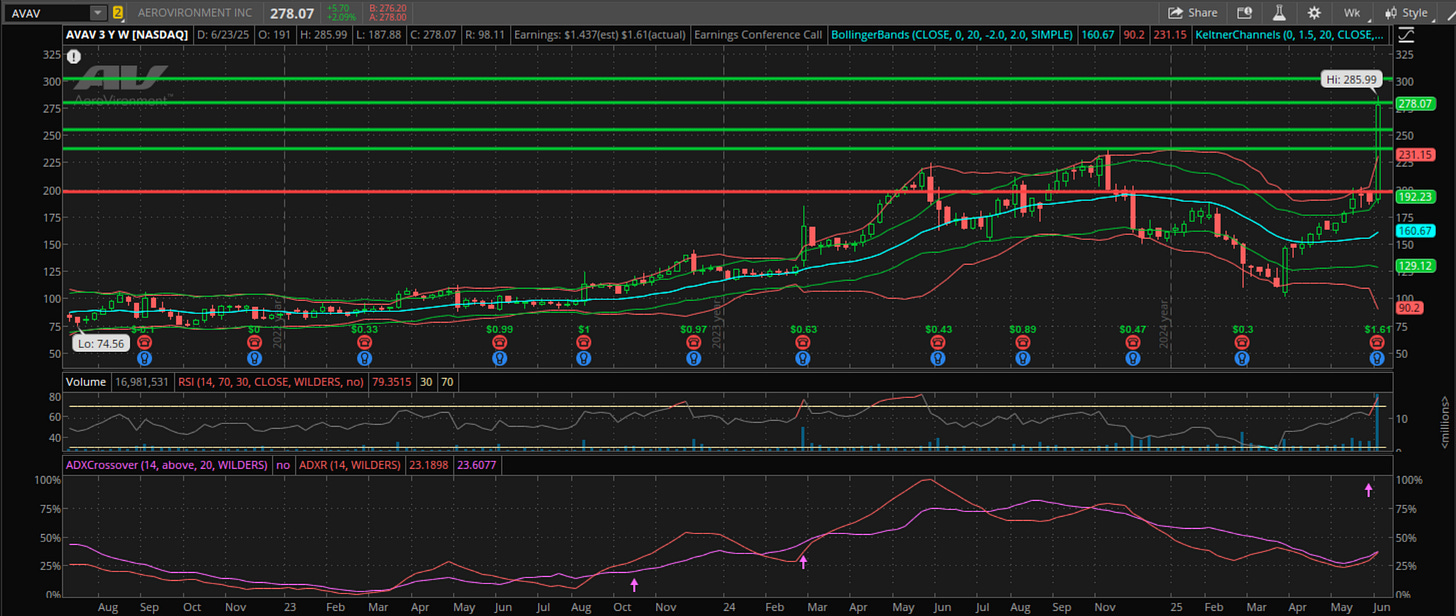Click the blue lightbulb icon below $1.61 earnings
This screenshot has height=616, width=1456.
coord(1377,357)
